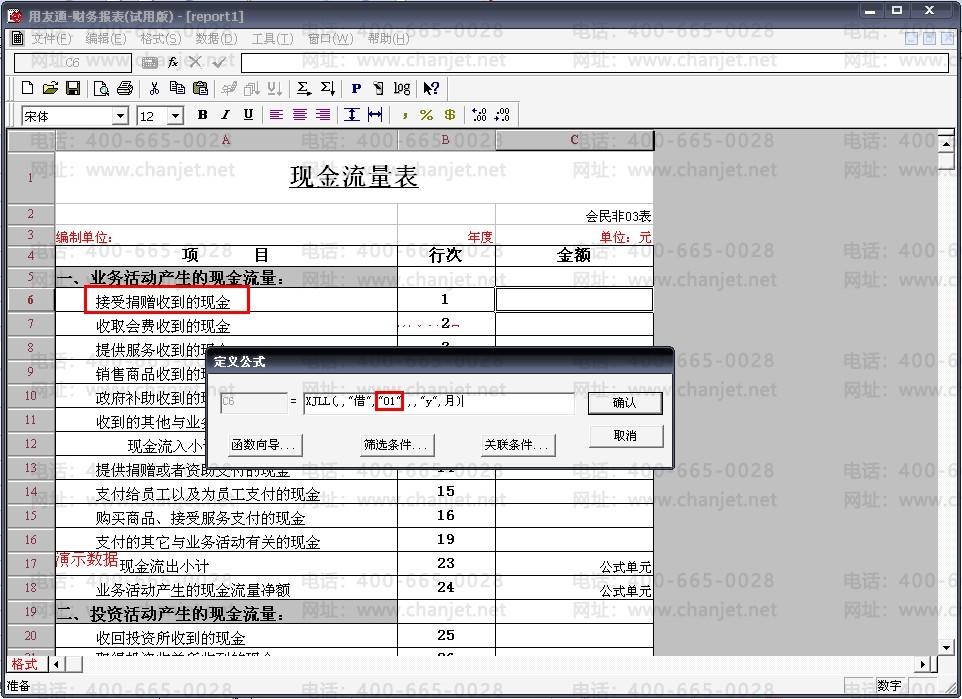The height and width of the screenshot is (699, 962).
Task: Open the 格式 menu
Action: [x=161, y=39]
